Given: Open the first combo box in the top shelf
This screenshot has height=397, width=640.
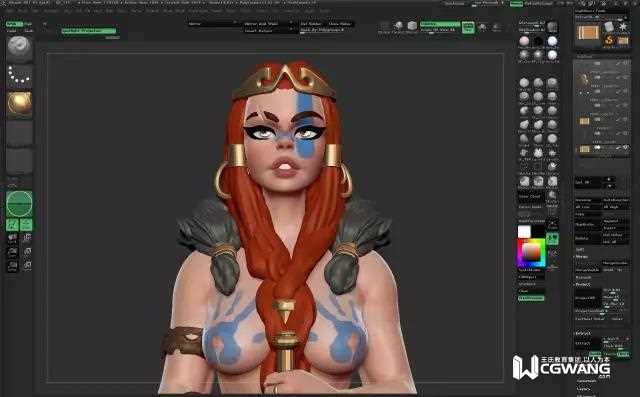Looking at the screenshot, I should coord(213,24).
